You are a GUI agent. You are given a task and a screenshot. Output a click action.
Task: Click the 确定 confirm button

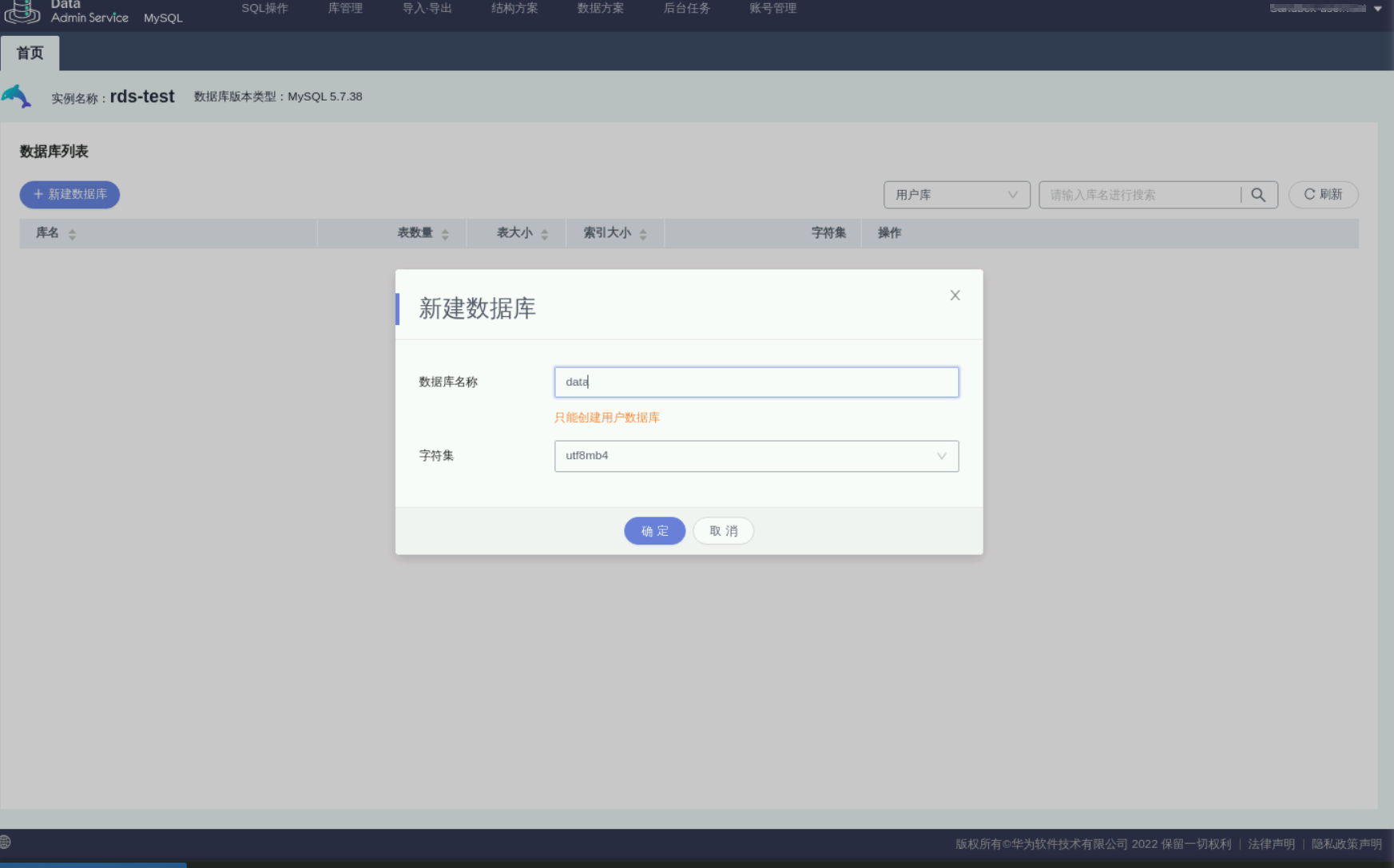coord(654,531)
